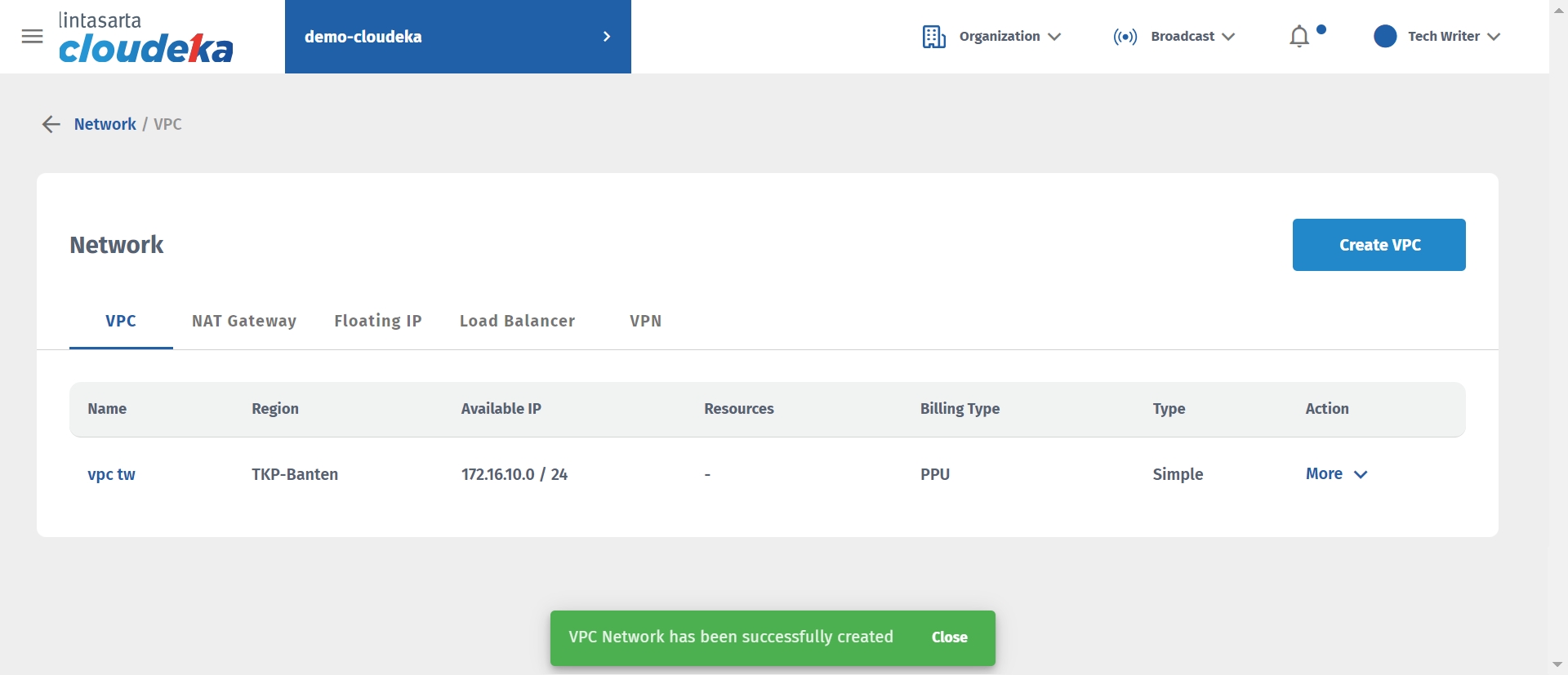This screenshot has height=675, width=1568.
Task: Expand the More actions for vpc tw
Action: pyautogui.click(x=1336, y=474)
